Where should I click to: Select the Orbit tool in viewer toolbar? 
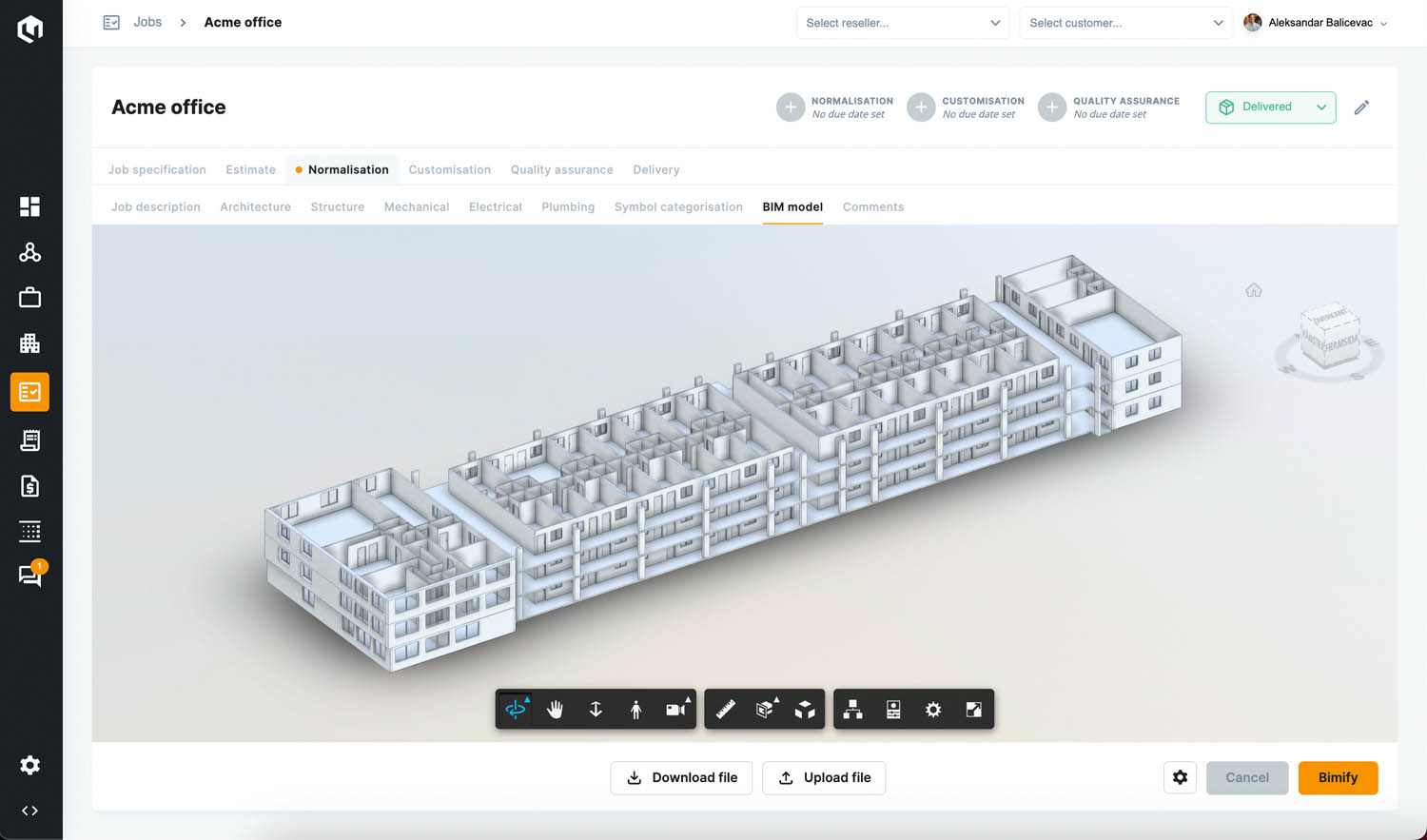pos(516,710)
